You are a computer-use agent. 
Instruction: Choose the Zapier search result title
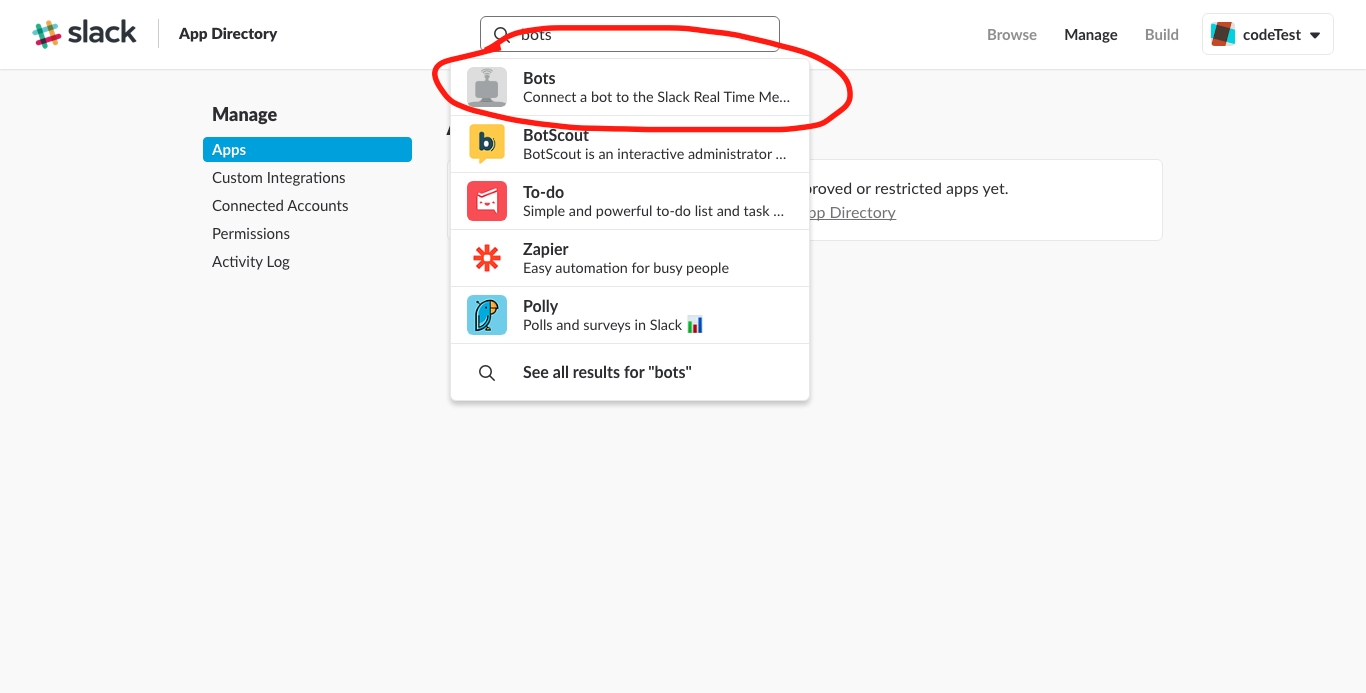(546, 249)
